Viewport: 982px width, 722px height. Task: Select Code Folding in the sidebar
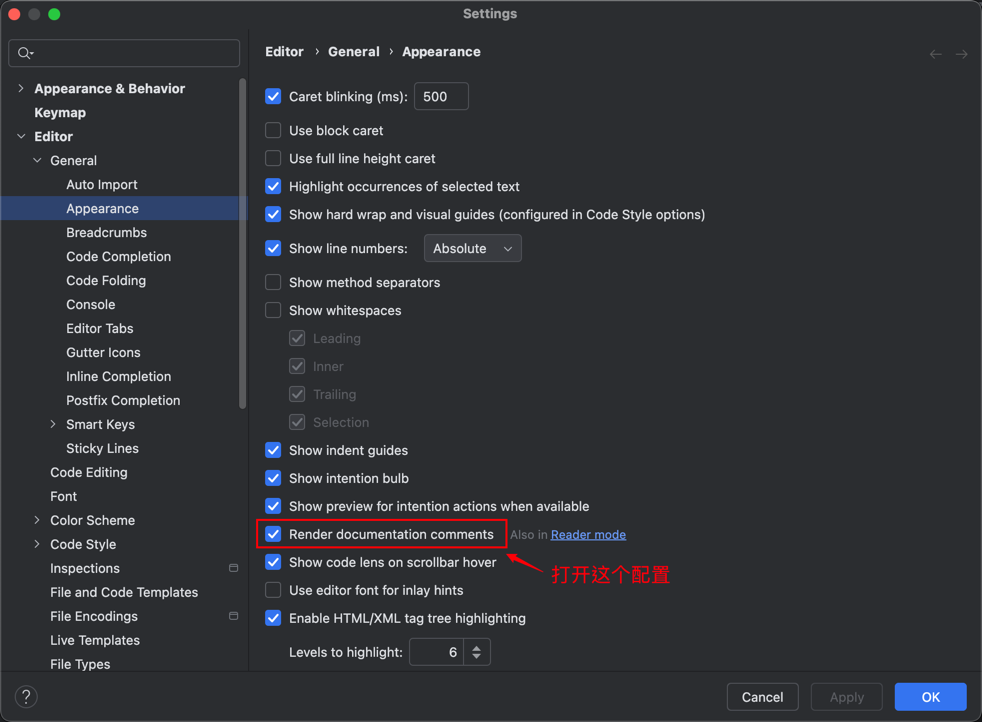tap(106, 281)
